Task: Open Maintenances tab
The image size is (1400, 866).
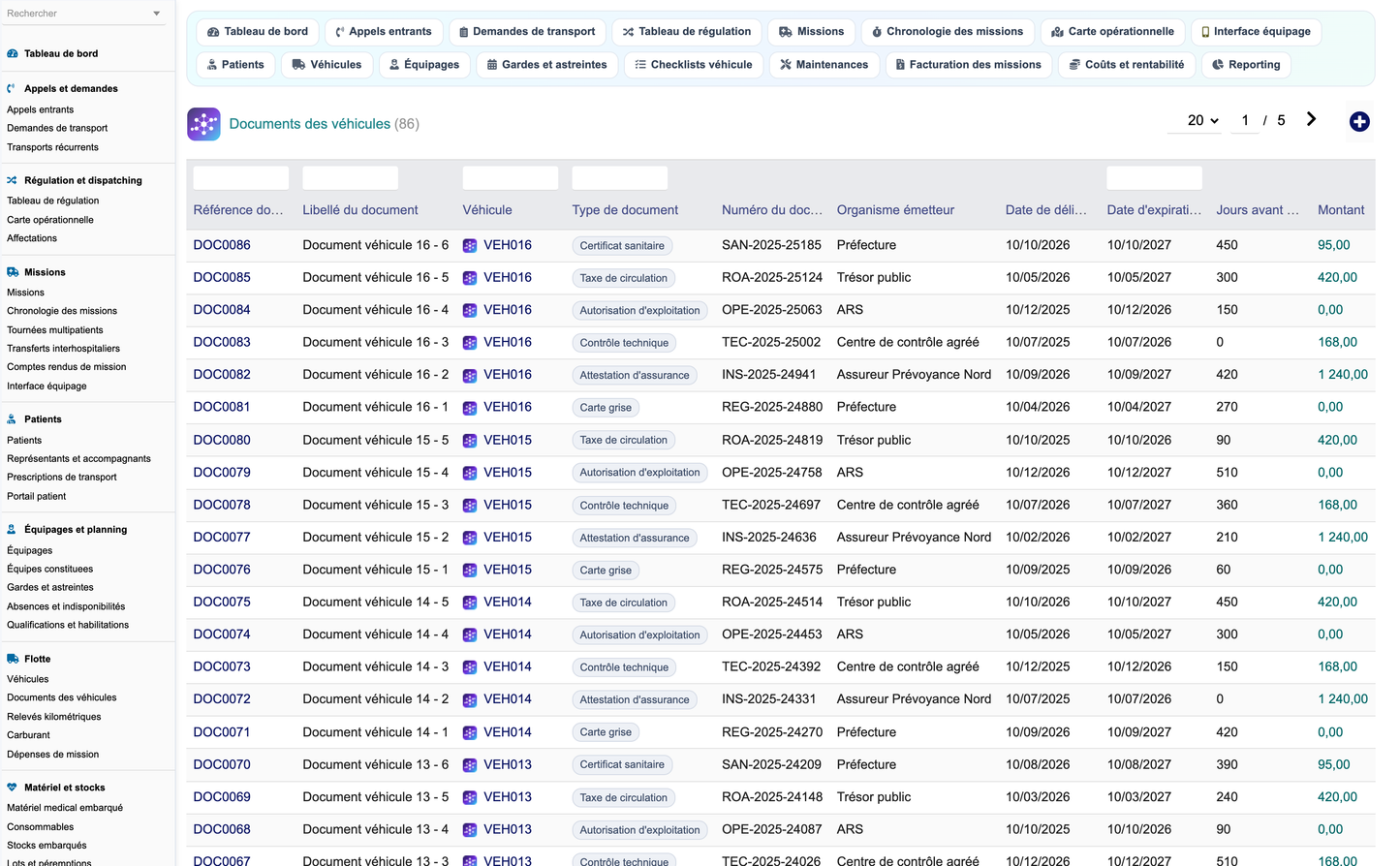Action: coord(824,65)
